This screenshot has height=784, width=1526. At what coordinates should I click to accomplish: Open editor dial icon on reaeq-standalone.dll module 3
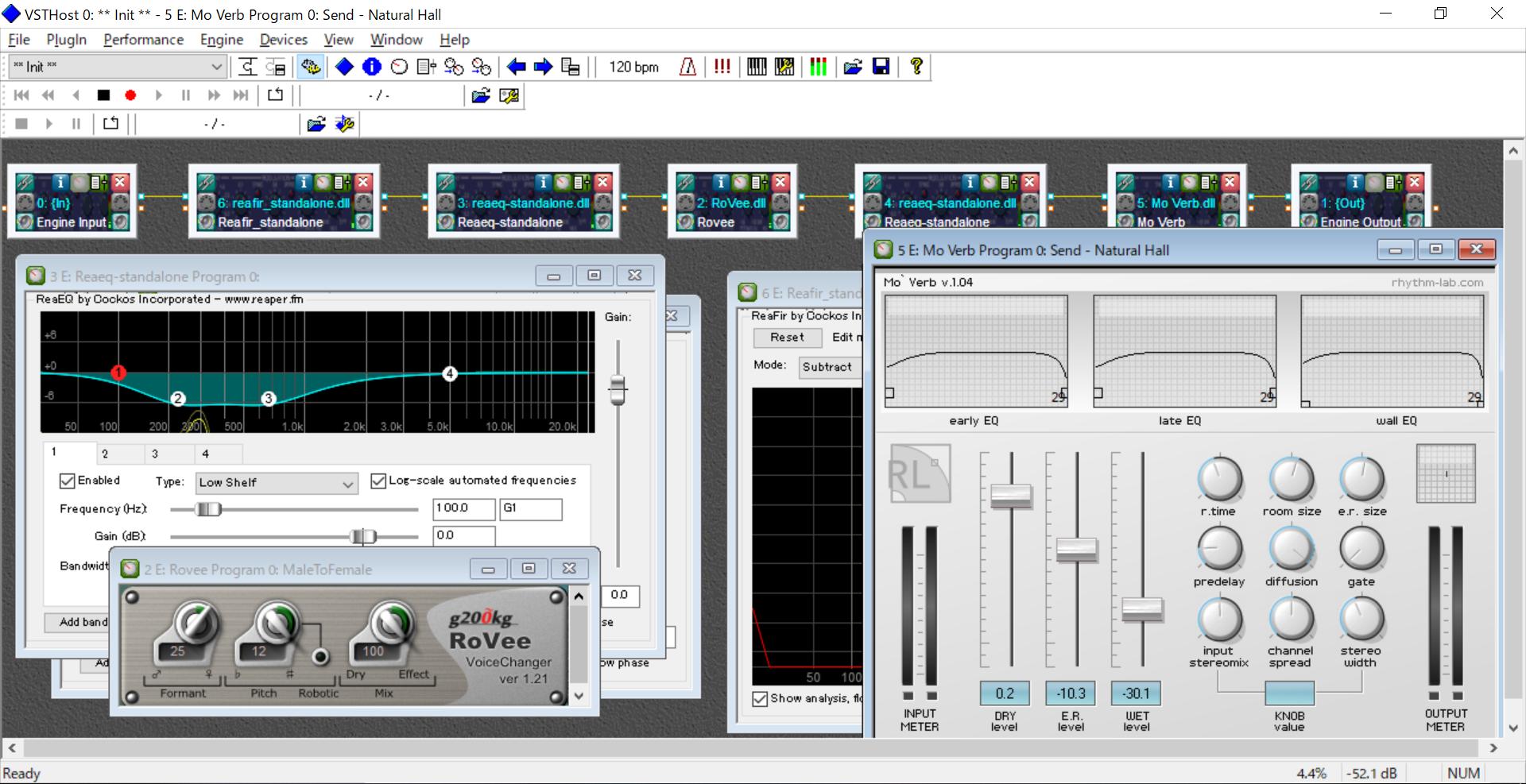tap(562, 182)
